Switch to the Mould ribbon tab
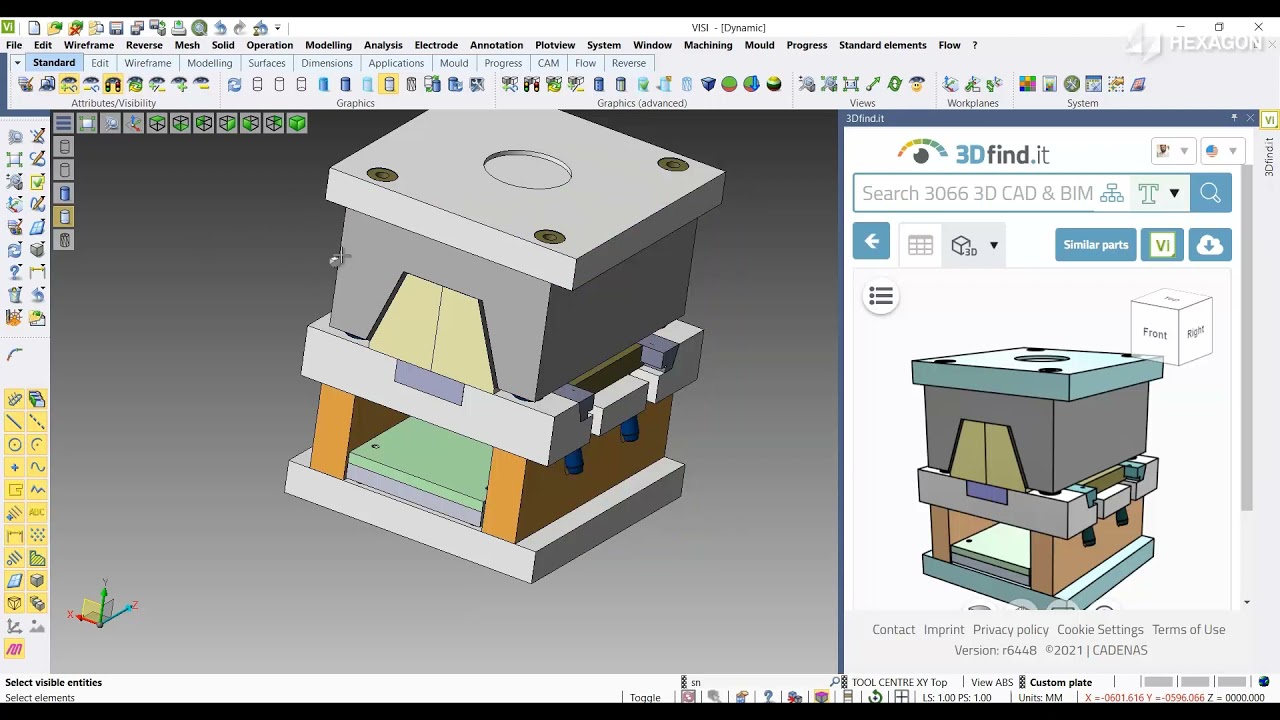Image resolution: width=1280 pixels, height=720 pixels. point(454,63)
